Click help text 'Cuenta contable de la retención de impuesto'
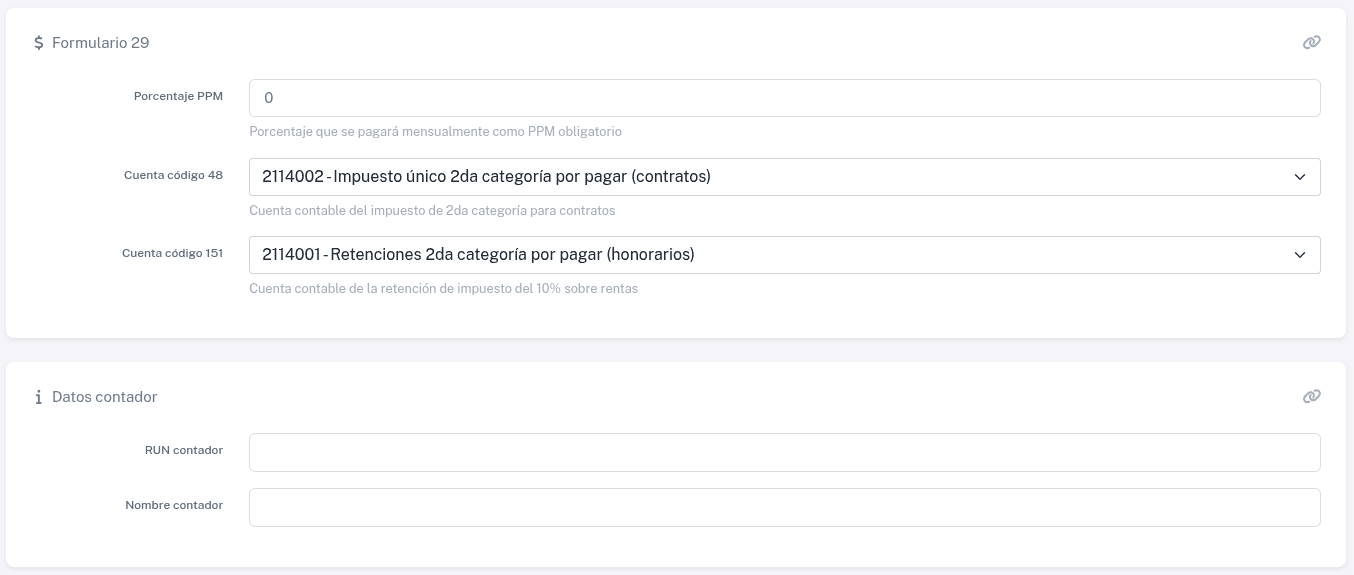This screenshot has width=1354, height=575. point(443,289)
